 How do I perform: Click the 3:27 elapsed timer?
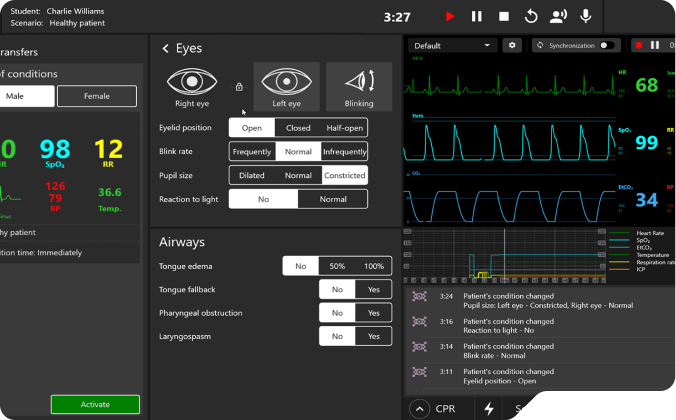(397, 17)
